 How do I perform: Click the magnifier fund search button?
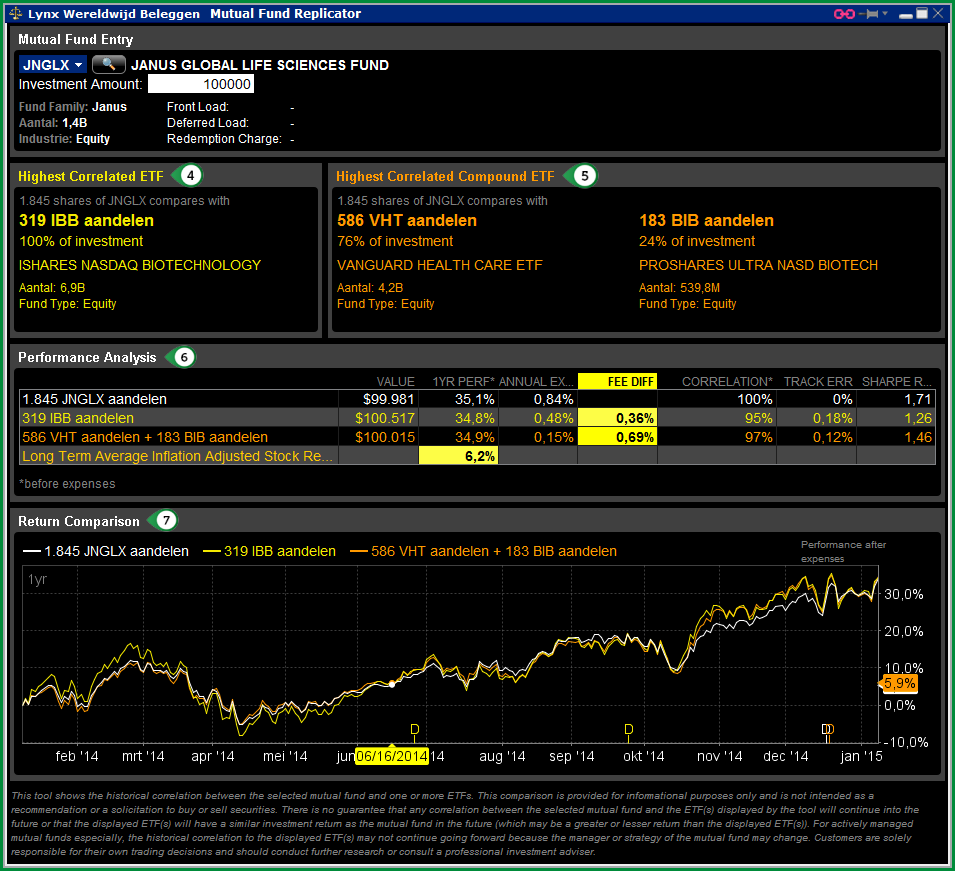[108, 64]
